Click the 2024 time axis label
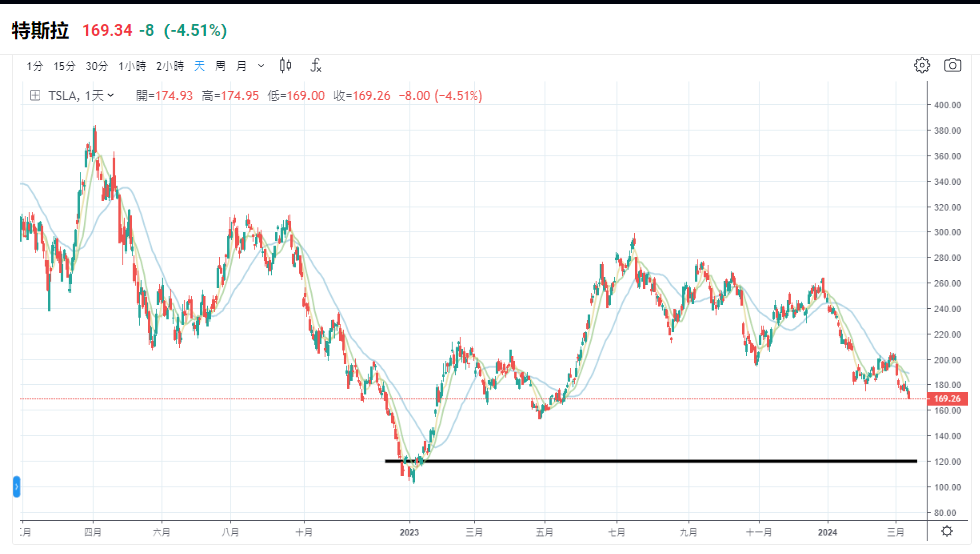Screen dimensions: 980x554 tap(828, 532)
